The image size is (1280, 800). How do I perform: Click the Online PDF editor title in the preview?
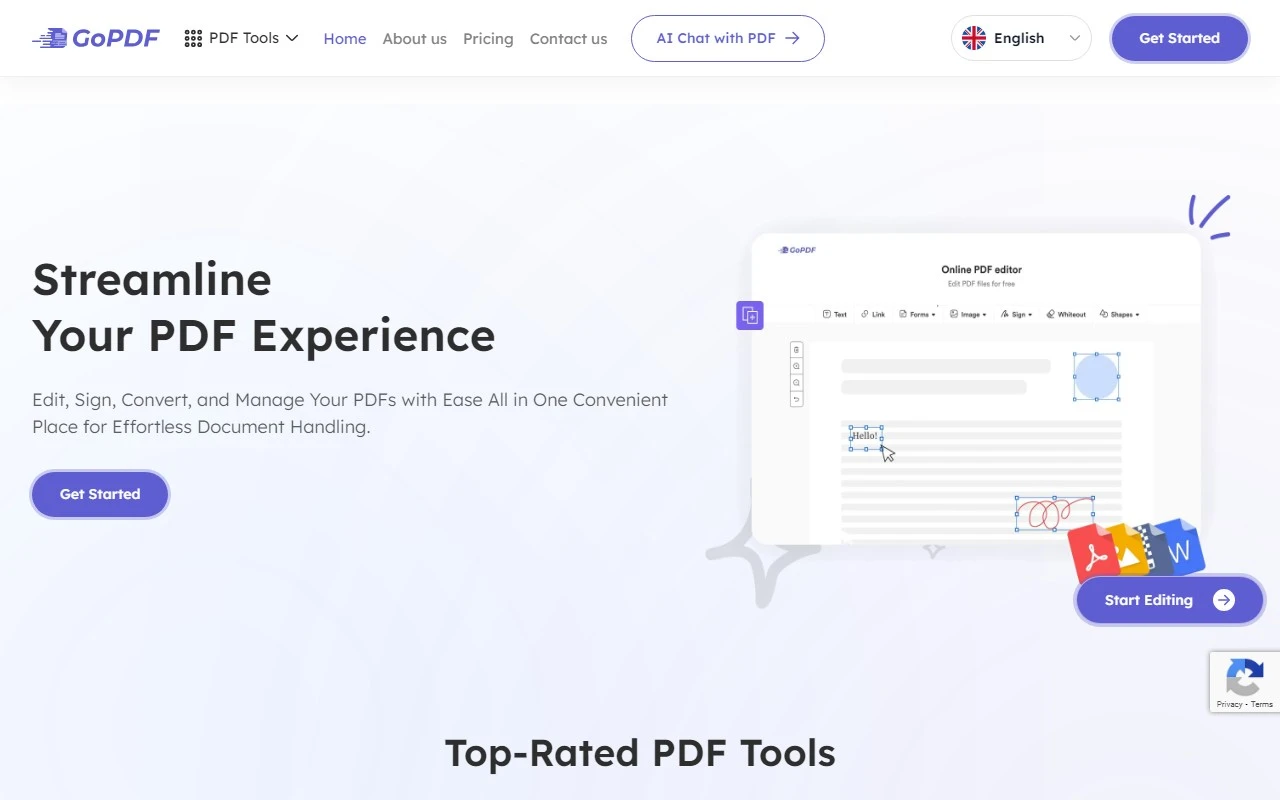click(x=981, y=270)
